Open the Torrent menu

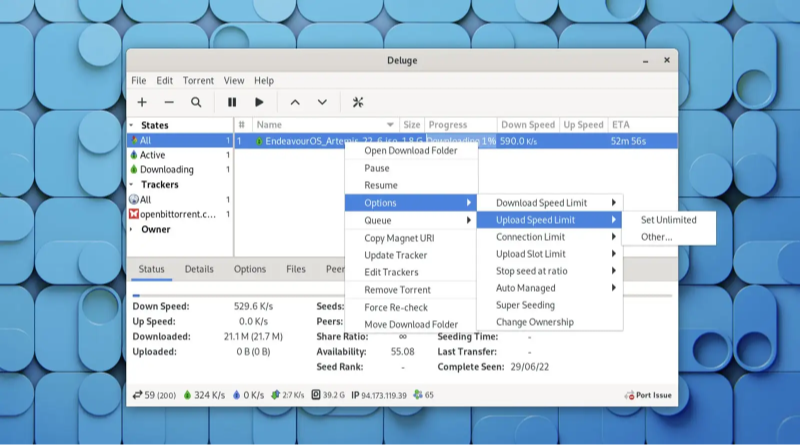(198, 81)
